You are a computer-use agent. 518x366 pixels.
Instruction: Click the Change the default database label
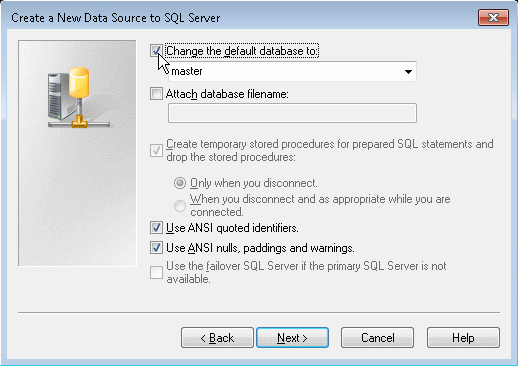click(242, 51)
